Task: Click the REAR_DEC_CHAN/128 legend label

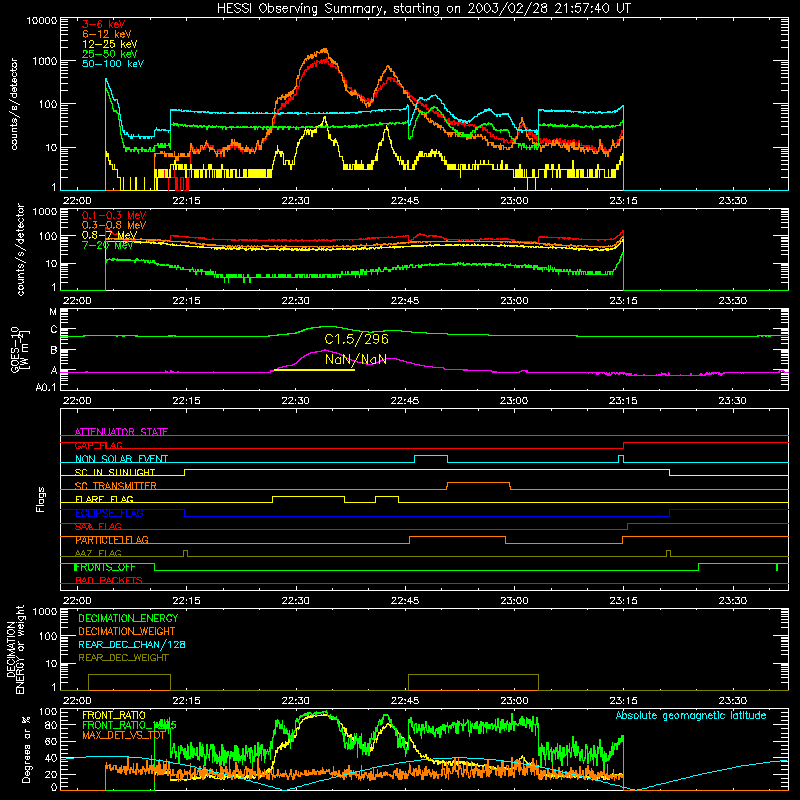Action: click(x=132, y=644)
